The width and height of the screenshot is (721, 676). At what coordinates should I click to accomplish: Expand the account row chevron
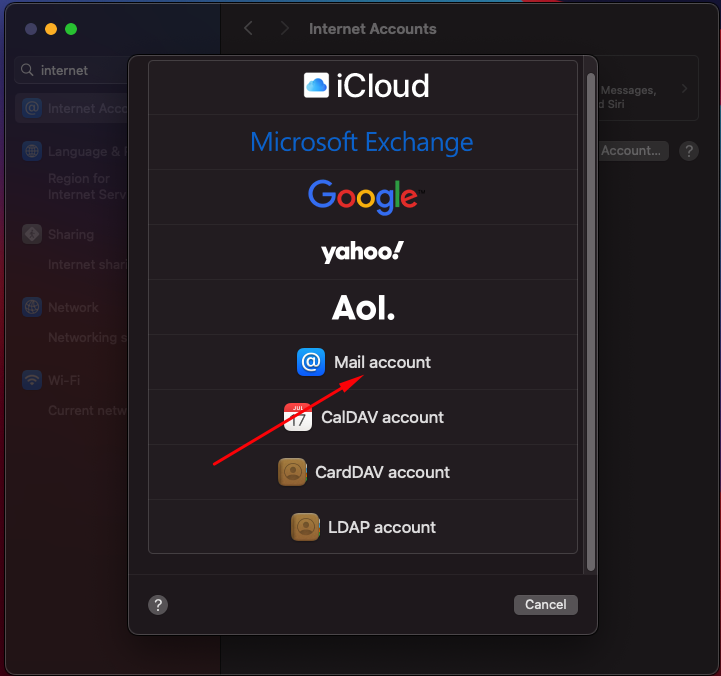coord(685,88)
